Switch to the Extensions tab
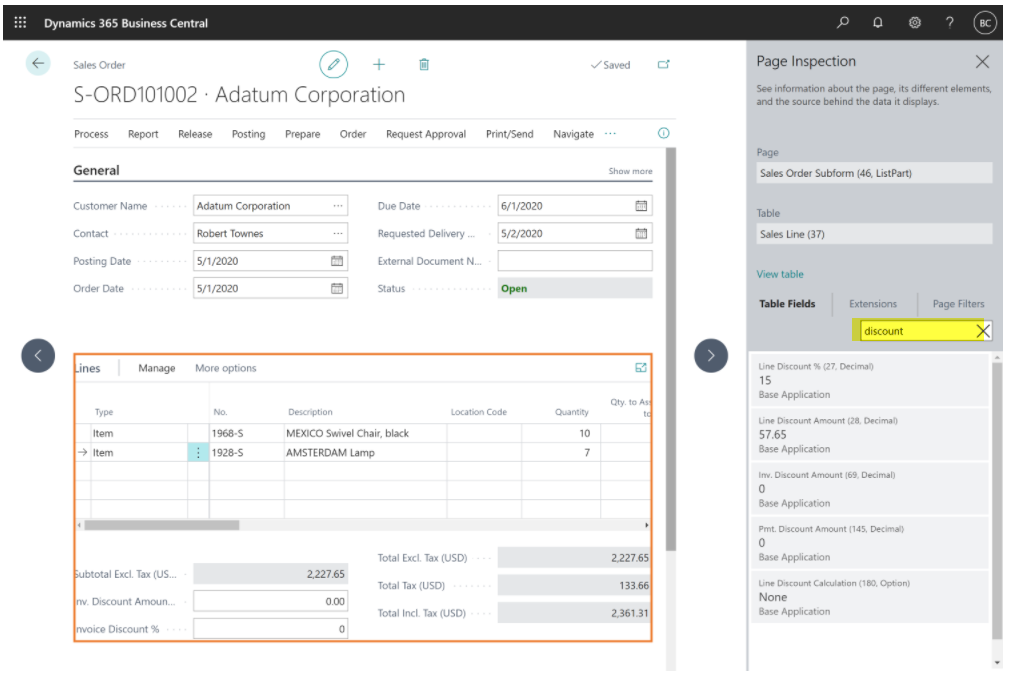This screenshot has width=1022, height=673. tap(873, 304)
